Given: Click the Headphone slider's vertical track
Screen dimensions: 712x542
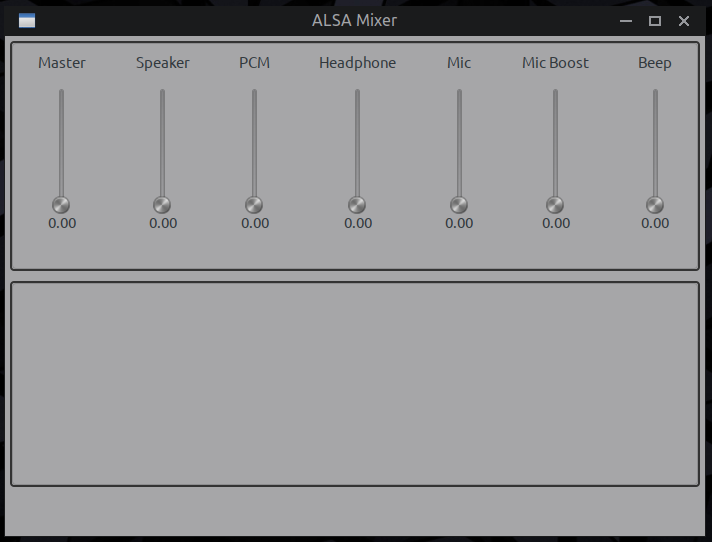Looking at the screenshot, I should pyautogui.click(x=357, y=143).
